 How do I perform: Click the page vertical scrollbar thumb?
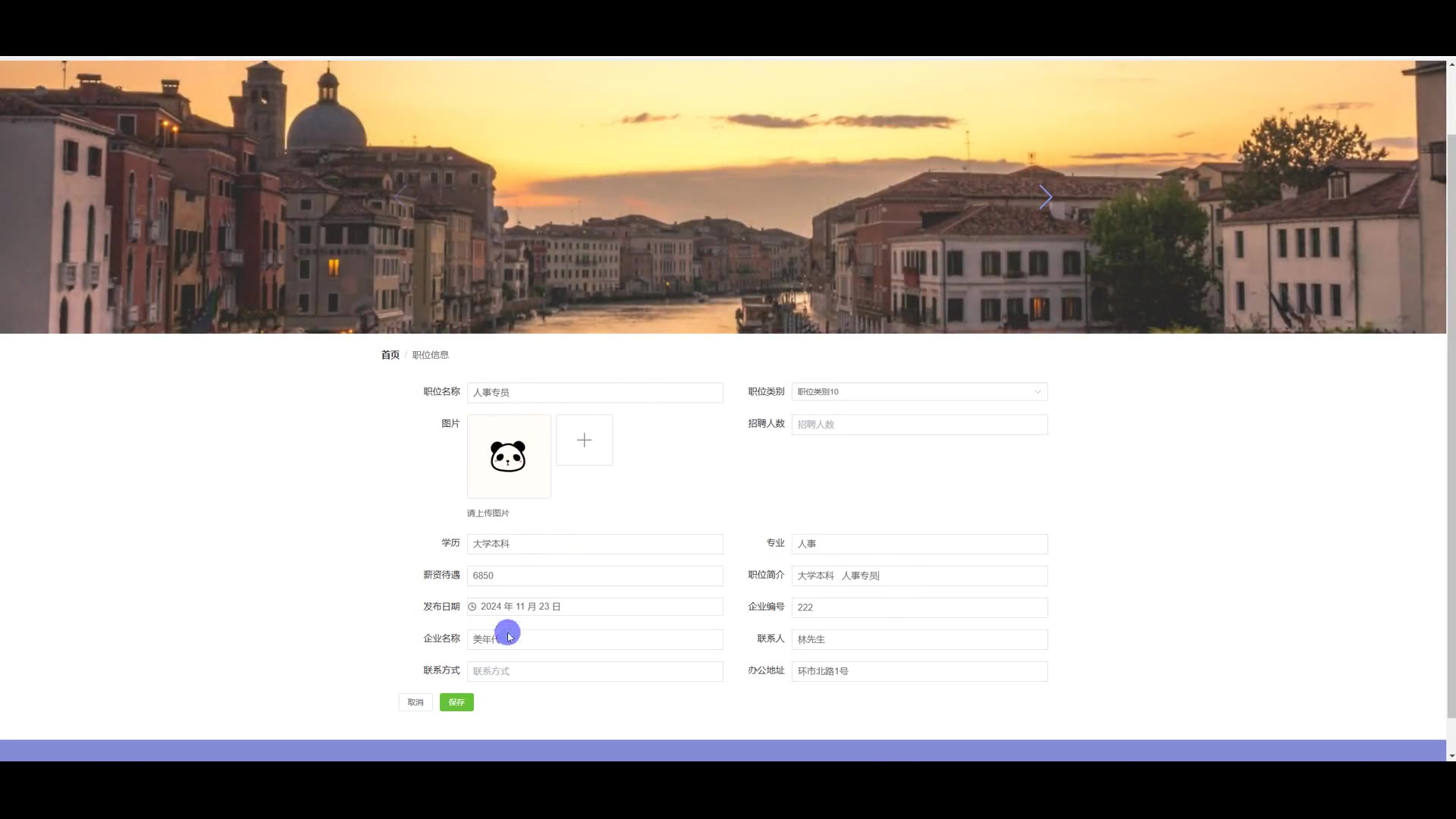(x=1451, y=425)
